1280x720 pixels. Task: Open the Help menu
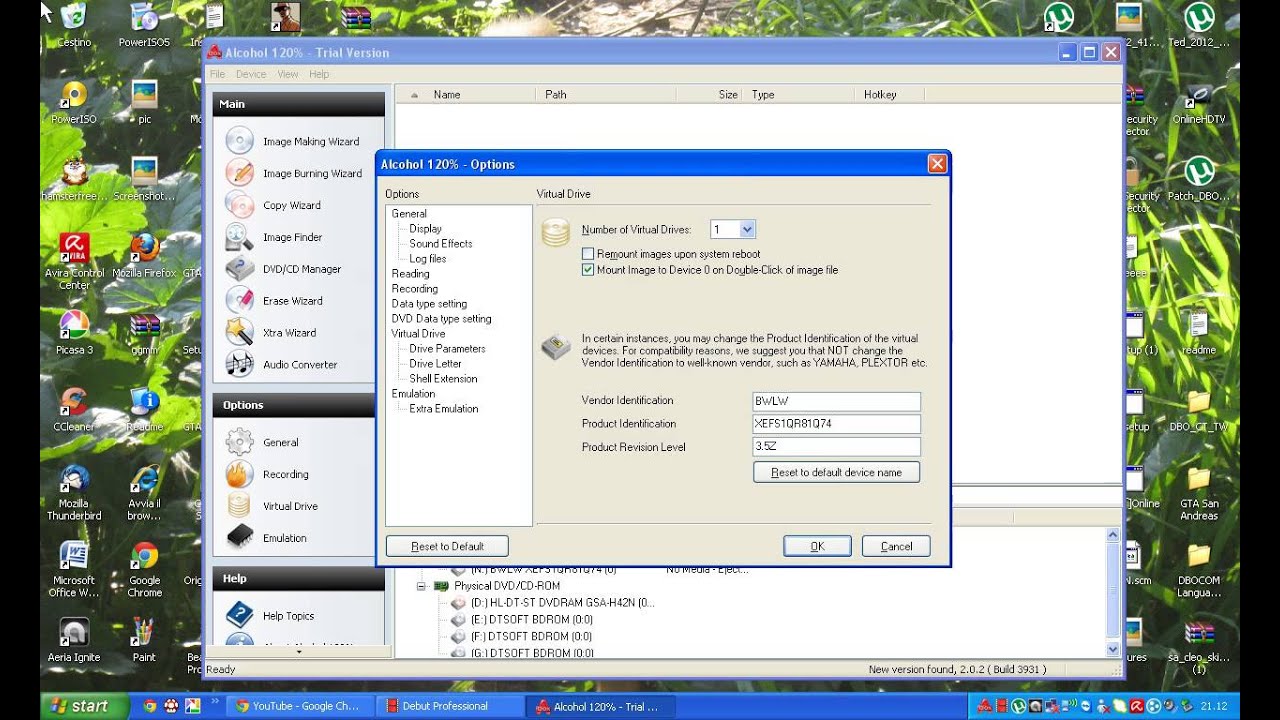[319, 74]
